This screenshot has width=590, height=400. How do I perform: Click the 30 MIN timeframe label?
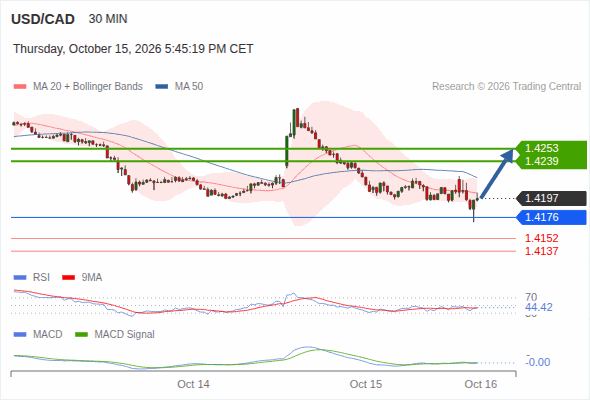point(108,19)
